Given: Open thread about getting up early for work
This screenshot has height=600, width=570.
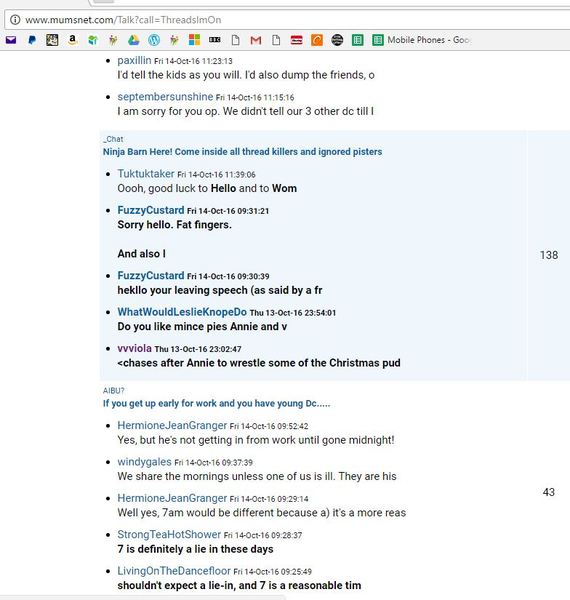Looking at the screenshot, I should [217, 403].
